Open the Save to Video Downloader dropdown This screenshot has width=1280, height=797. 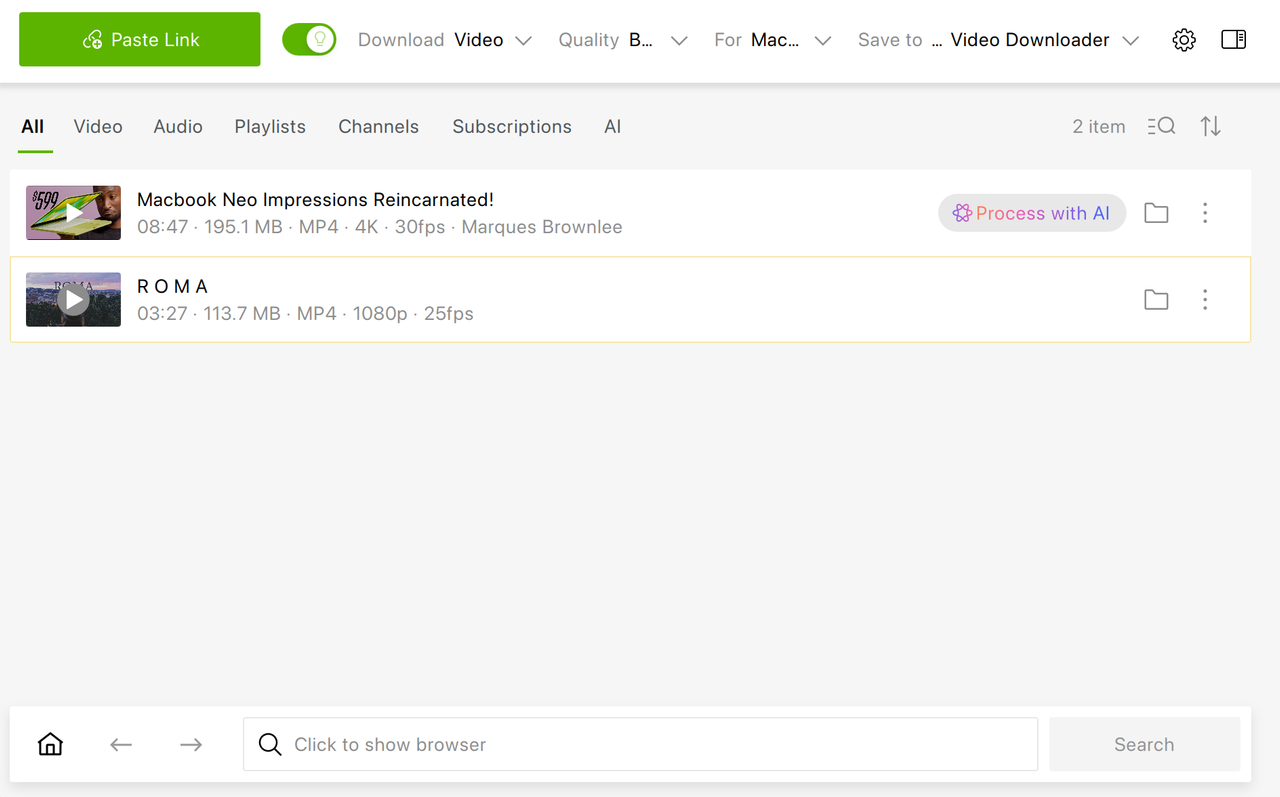click(x=998, y=40)
